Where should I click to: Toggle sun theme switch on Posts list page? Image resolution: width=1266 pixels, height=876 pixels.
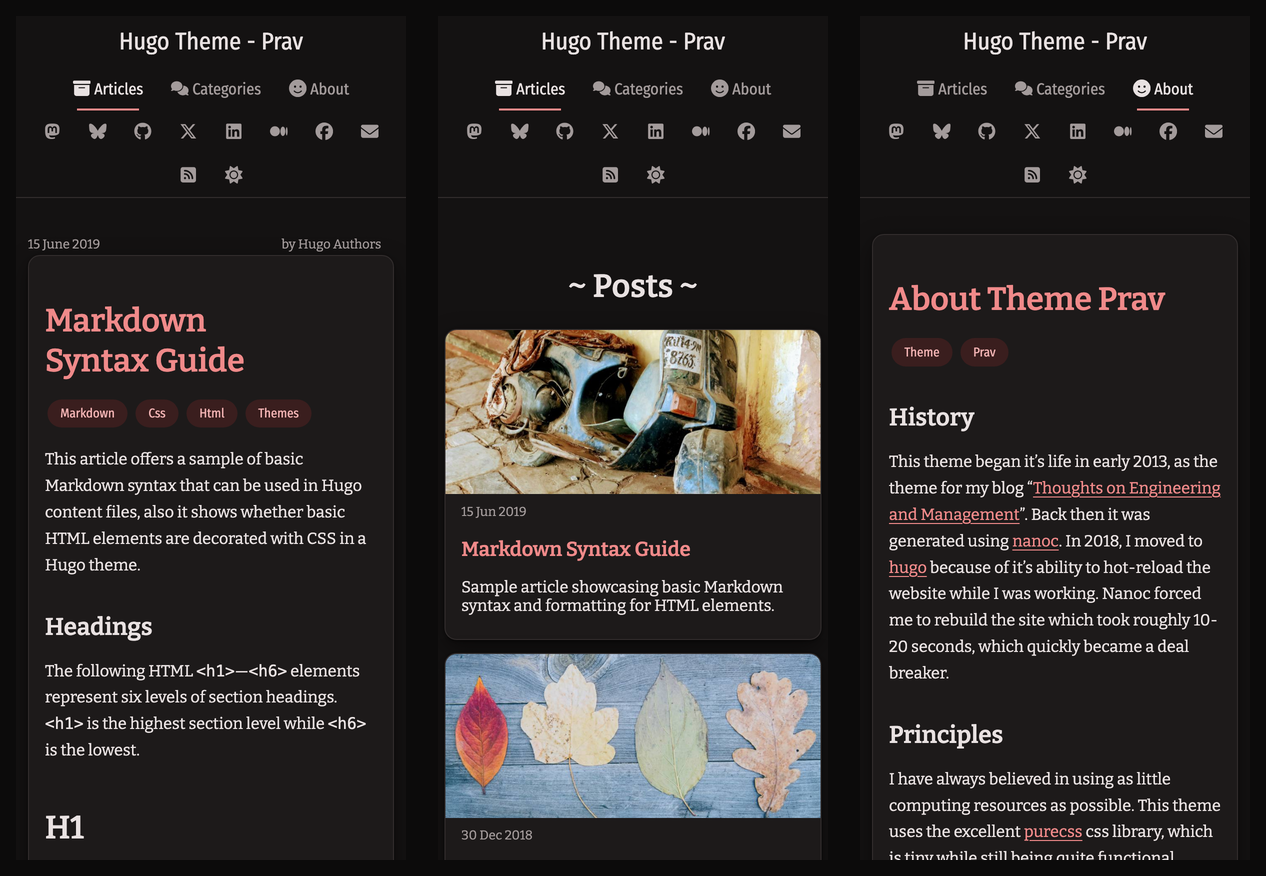tap(656, 175)
